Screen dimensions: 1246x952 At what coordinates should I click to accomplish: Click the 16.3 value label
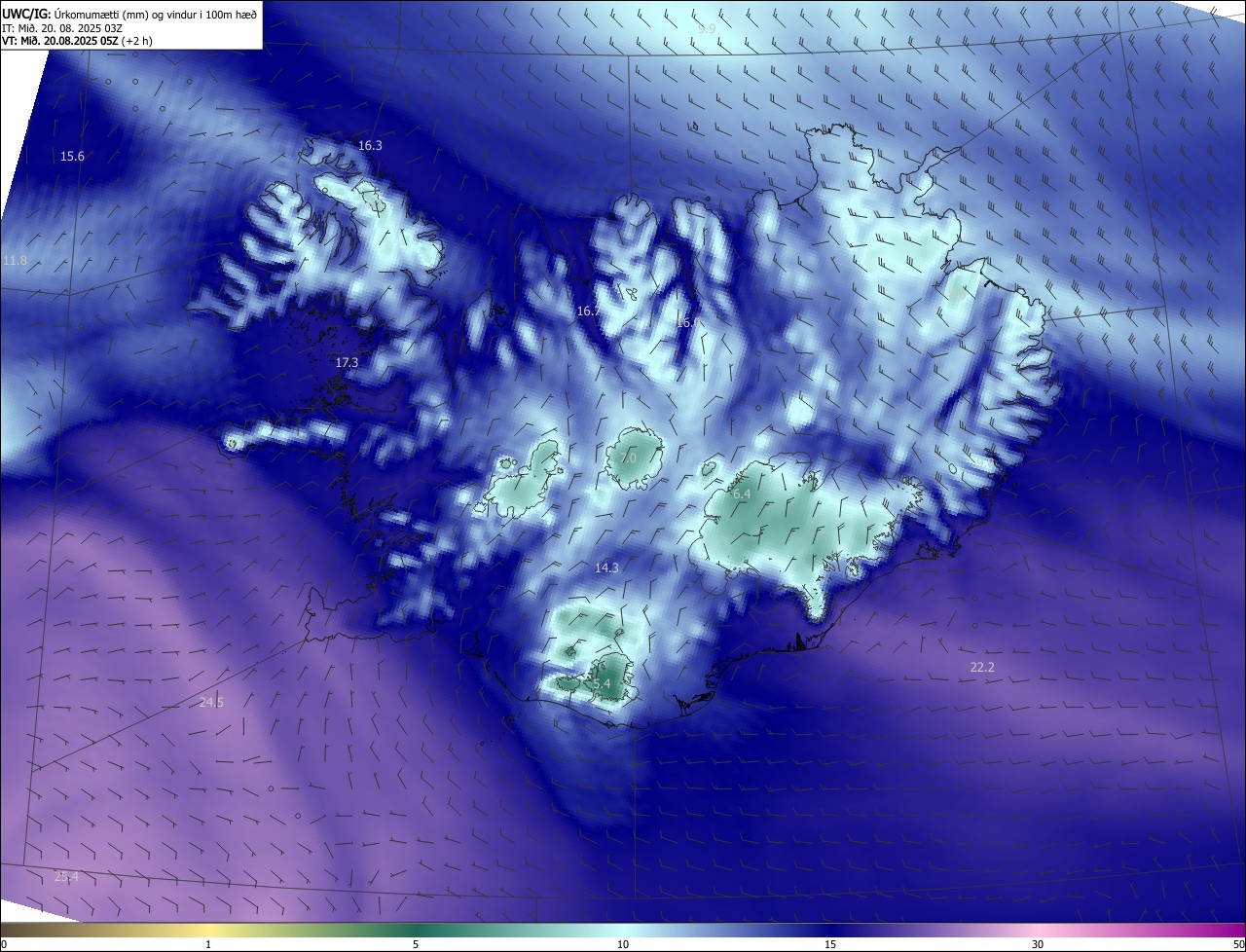(370, 145)
